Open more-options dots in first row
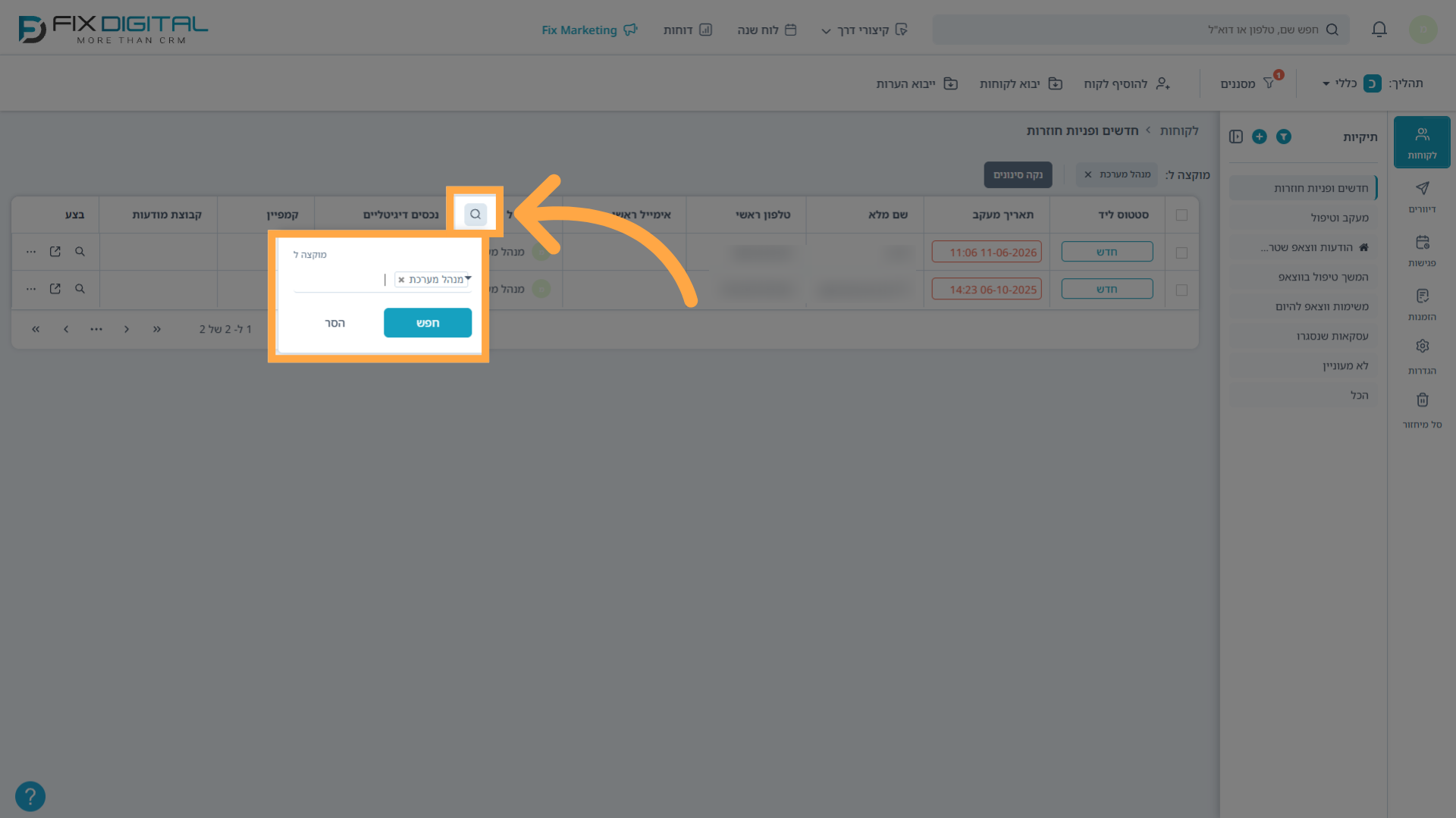The image size is (1456, 818). tap(31, 252)
